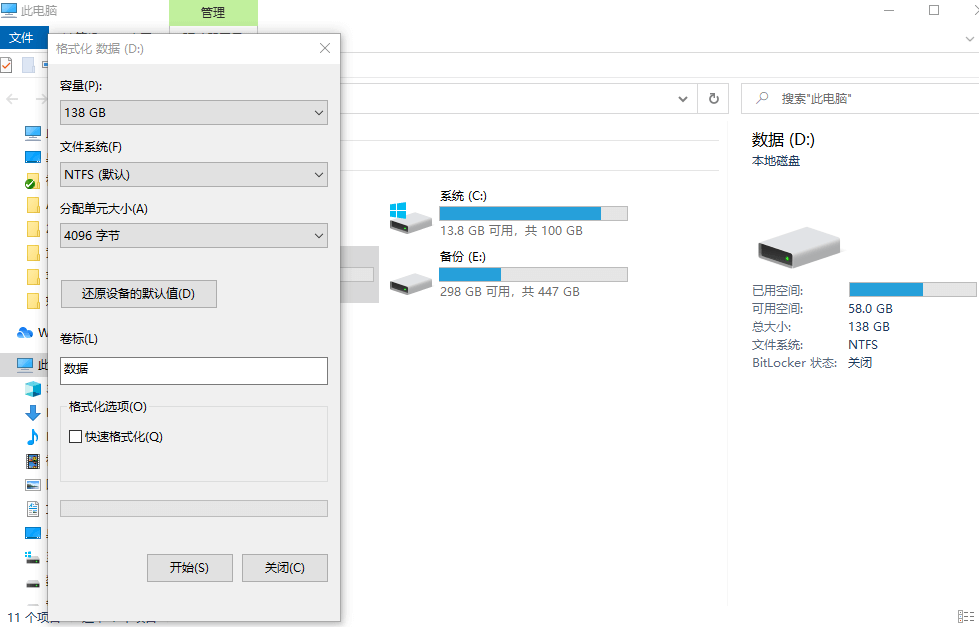Click the 本地磁盘 subtitle in details pane
The width and height of the screenshot is (979, 627).
[776, 161]
